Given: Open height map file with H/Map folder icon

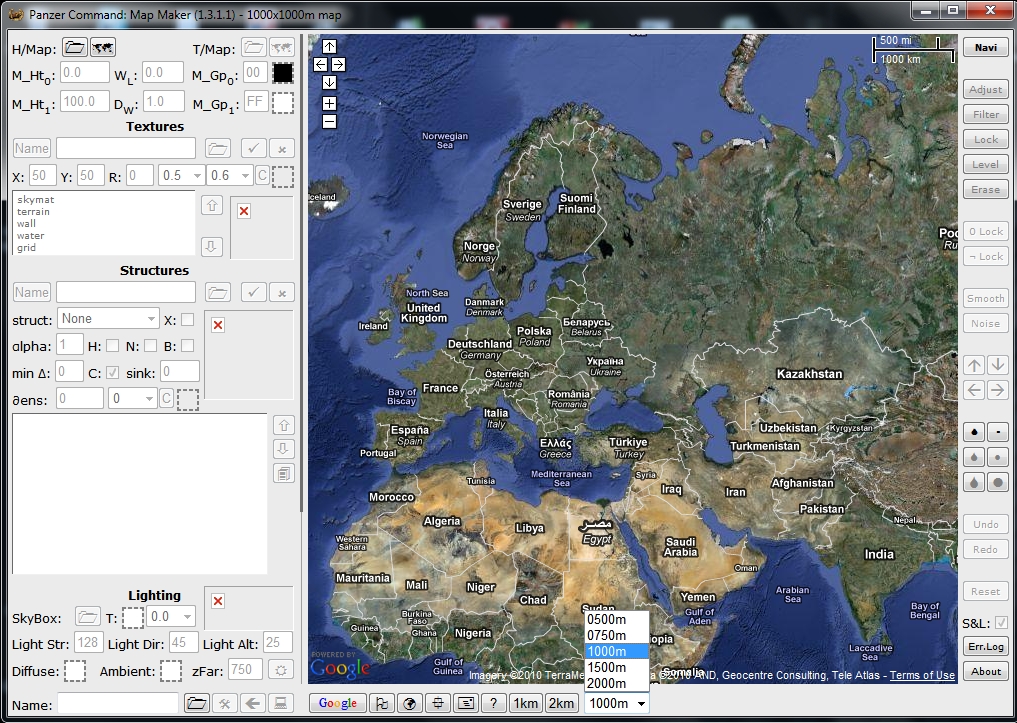Looking at the screenshot, I should (75, 47).
